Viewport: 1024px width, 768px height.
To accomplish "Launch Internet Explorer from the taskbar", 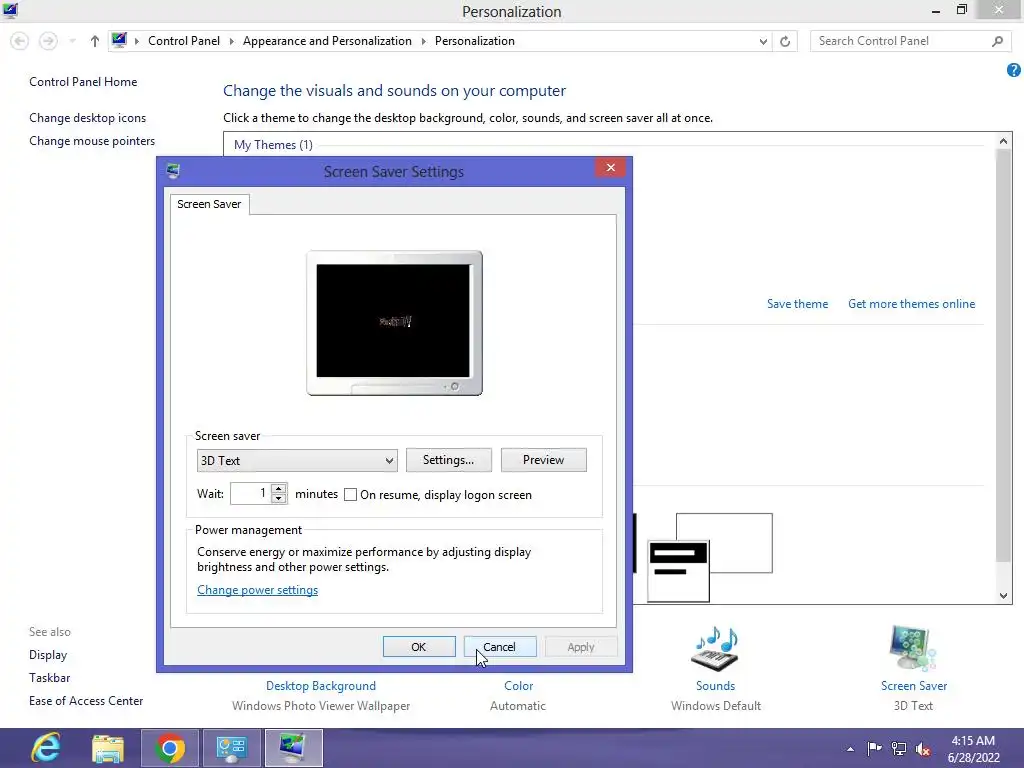I will 46,748.
